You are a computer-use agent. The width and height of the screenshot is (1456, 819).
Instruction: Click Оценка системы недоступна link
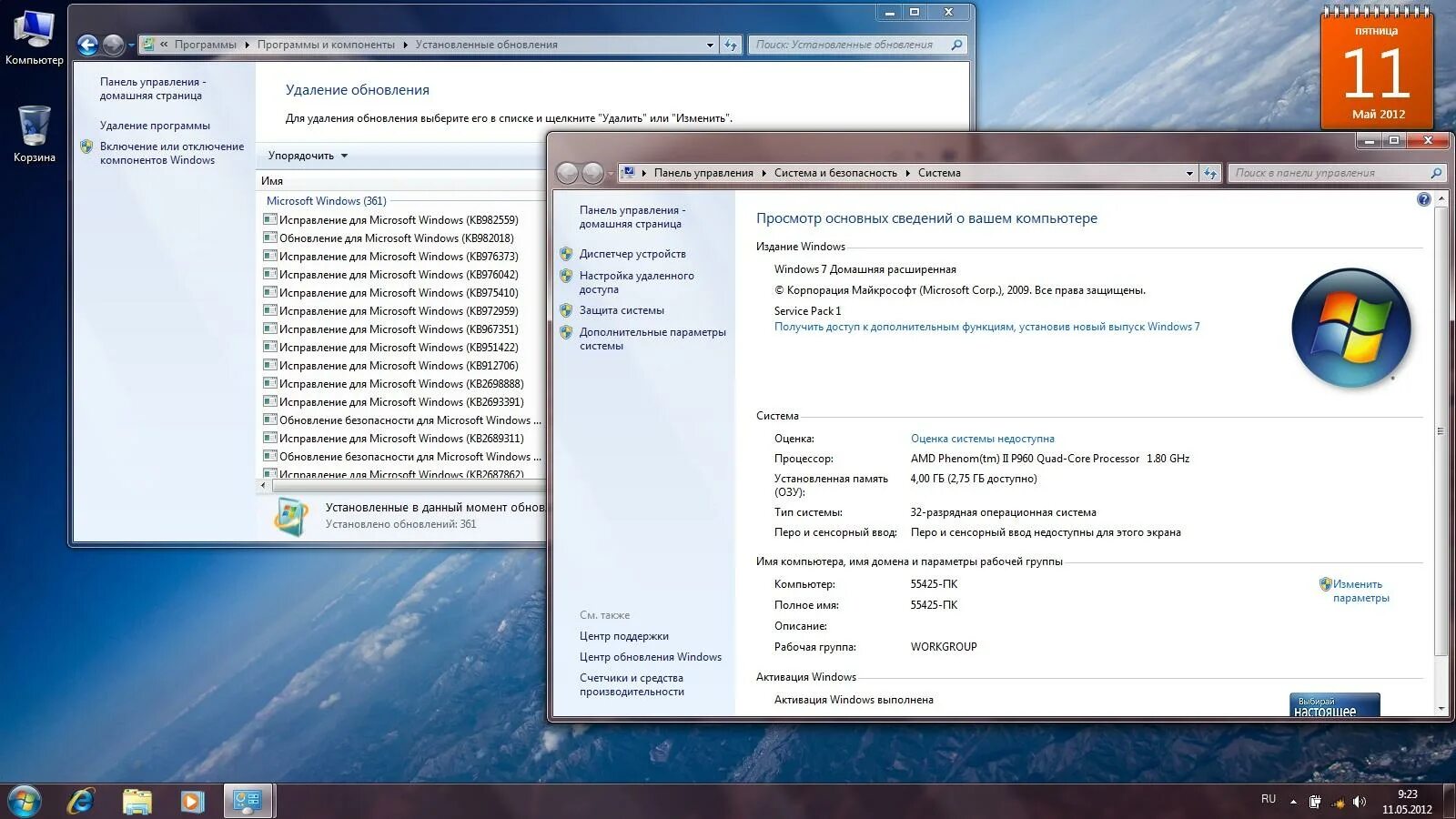click(983, 439)
